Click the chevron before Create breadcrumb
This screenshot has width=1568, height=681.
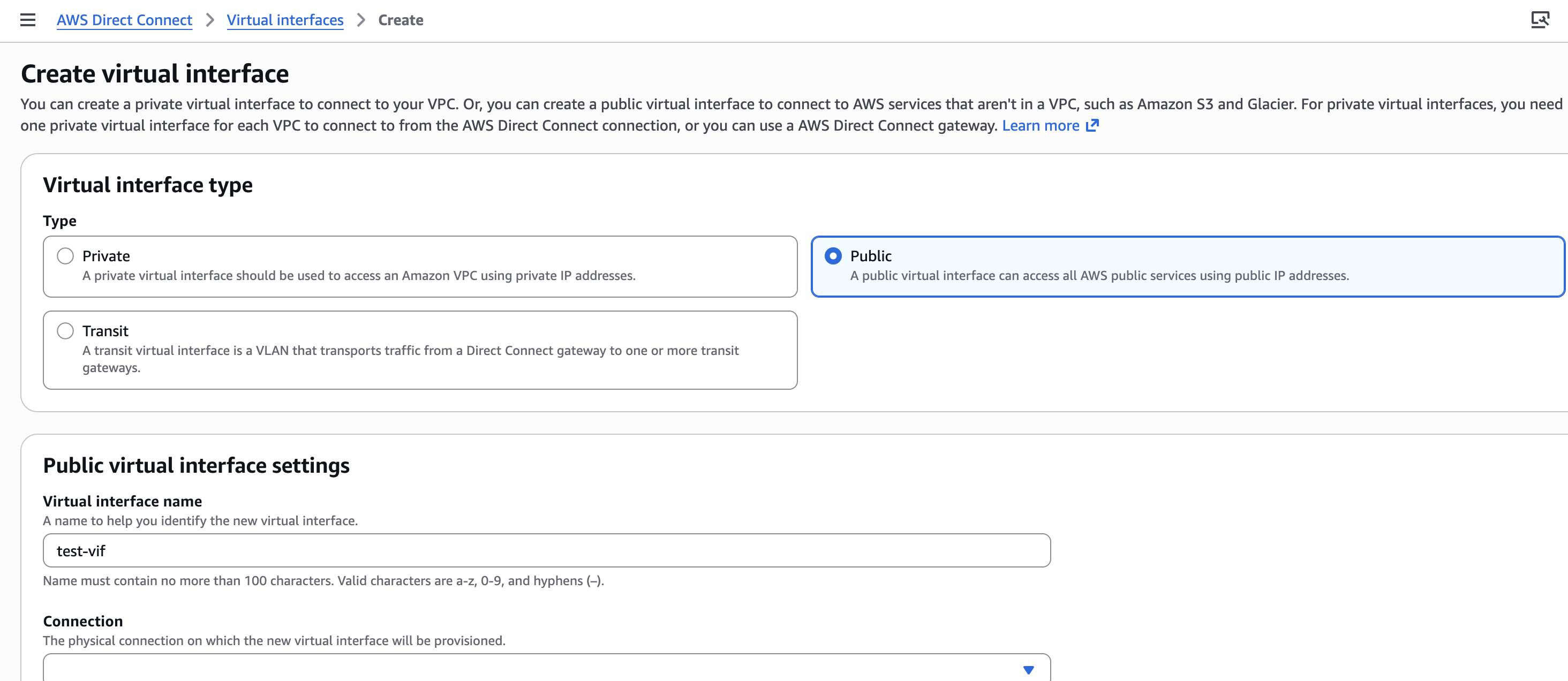coord(361,20)
